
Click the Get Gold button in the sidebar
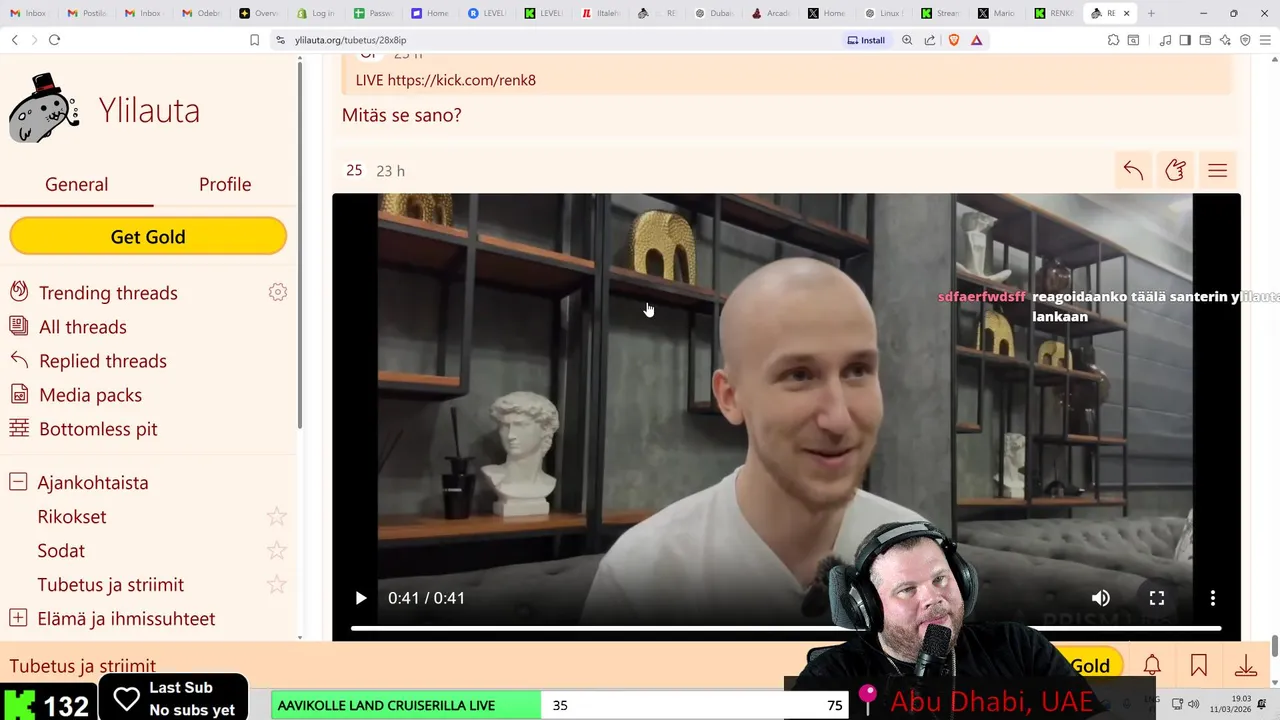tap(148, 237)
